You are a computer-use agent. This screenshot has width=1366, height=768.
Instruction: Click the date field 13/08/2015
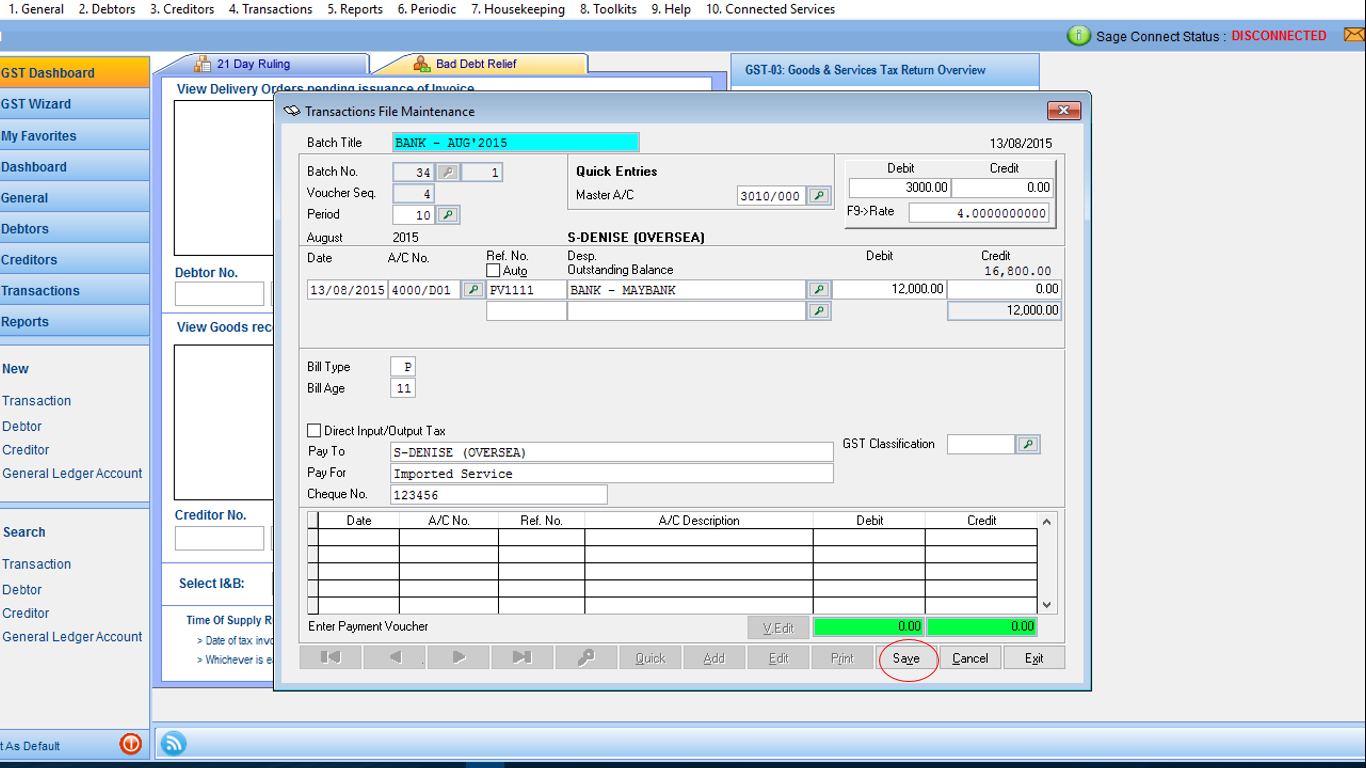(x=347, y=289)
